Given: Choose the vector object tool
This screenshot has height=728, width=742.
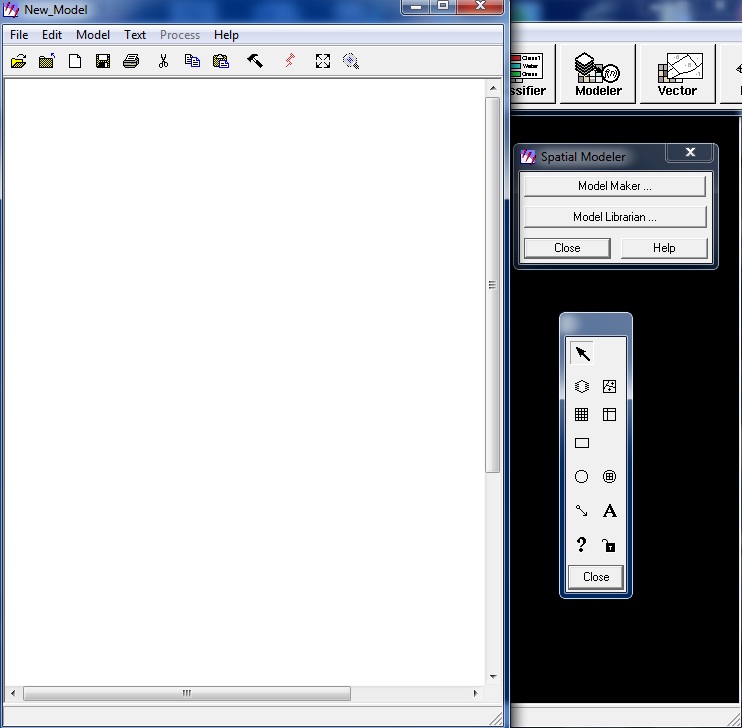Looking at the screenshot, I should (610, 386).
